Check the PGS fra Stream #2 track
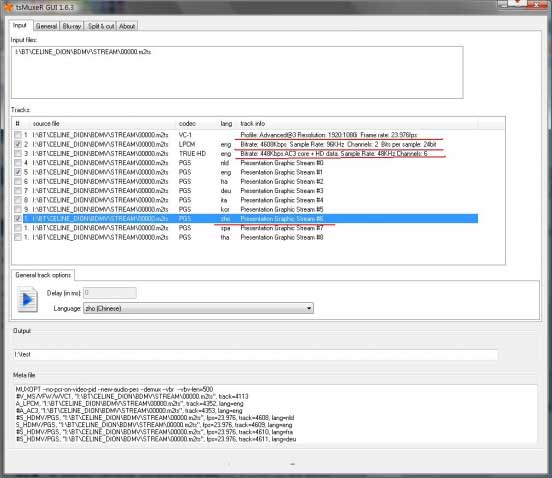This screenshot has width=552, height=478. point(18,181)
